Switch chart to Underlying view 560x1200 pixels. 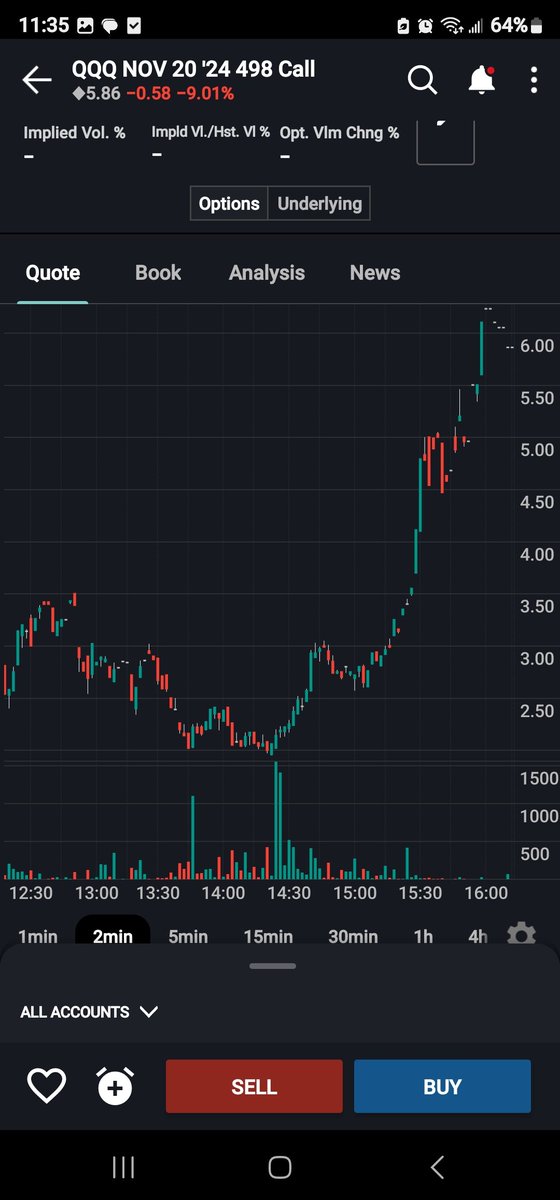(319, 203)
